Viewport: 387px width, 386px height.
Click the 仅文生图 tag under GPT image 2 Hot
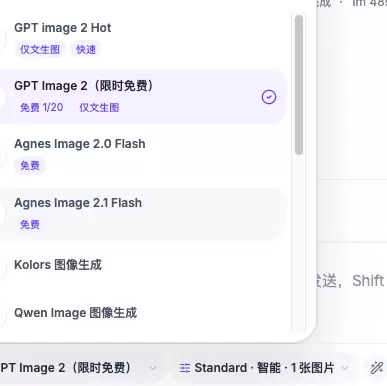40,49
